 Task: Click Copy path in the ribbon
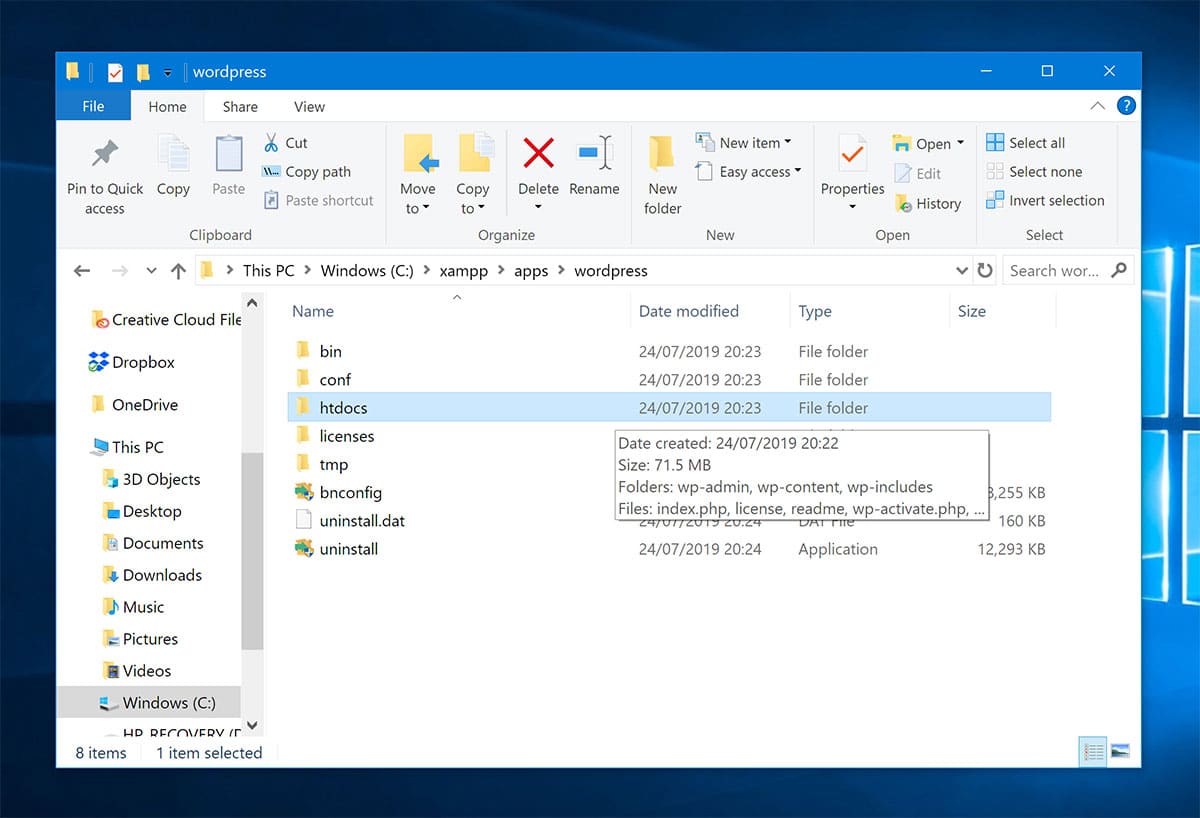click(306, 172)
